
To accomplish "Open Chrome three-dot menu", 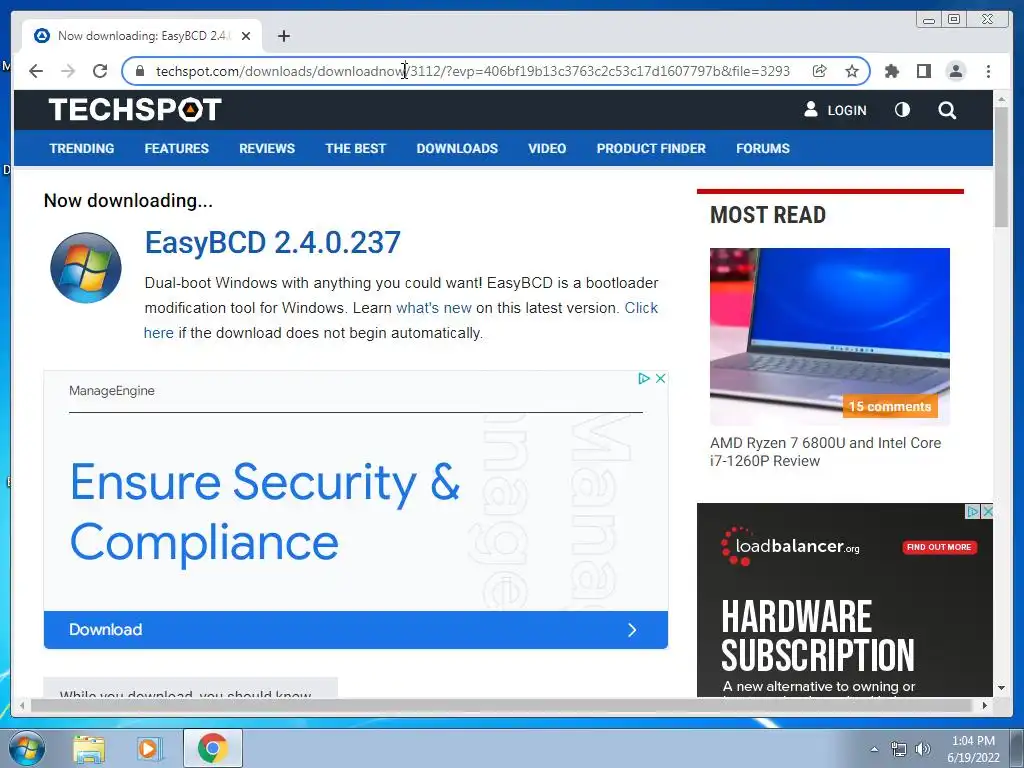I will tap(988, 71).
